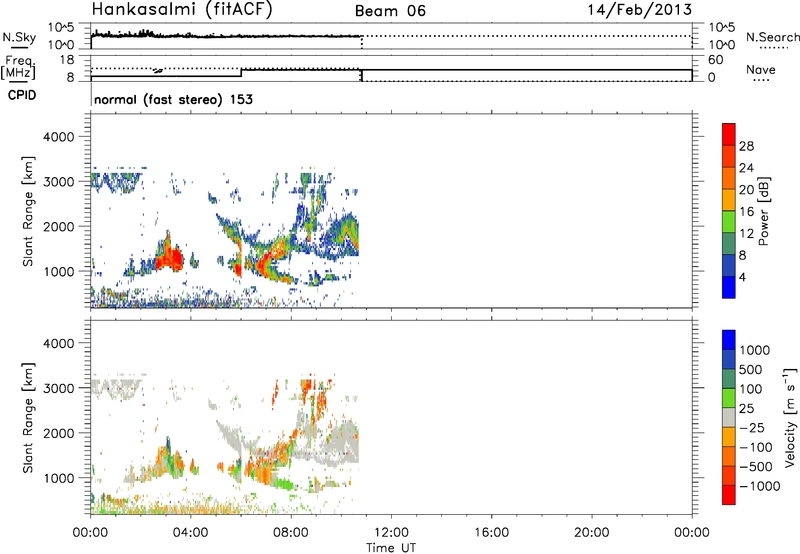This screenshot has height=554, width=800.
Task: Click the 500 tick on velocity colorbar
Action: click(751, 370)
